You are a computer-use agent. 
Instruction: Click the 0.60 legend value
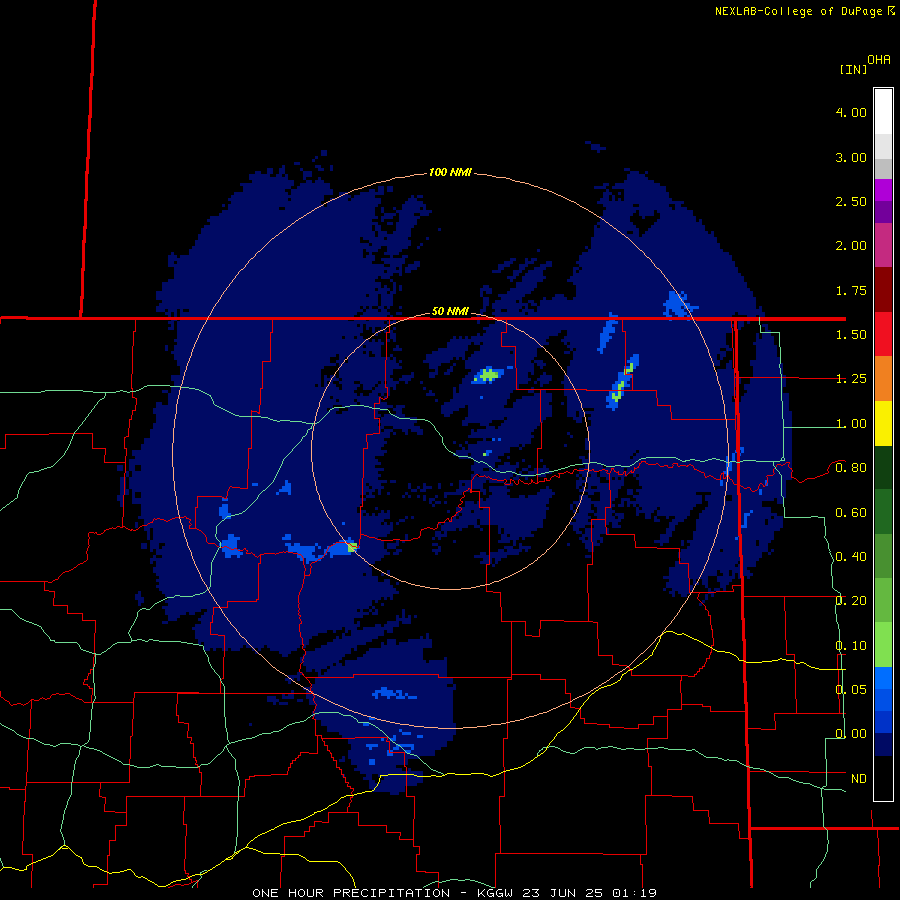tap(851, 513)
